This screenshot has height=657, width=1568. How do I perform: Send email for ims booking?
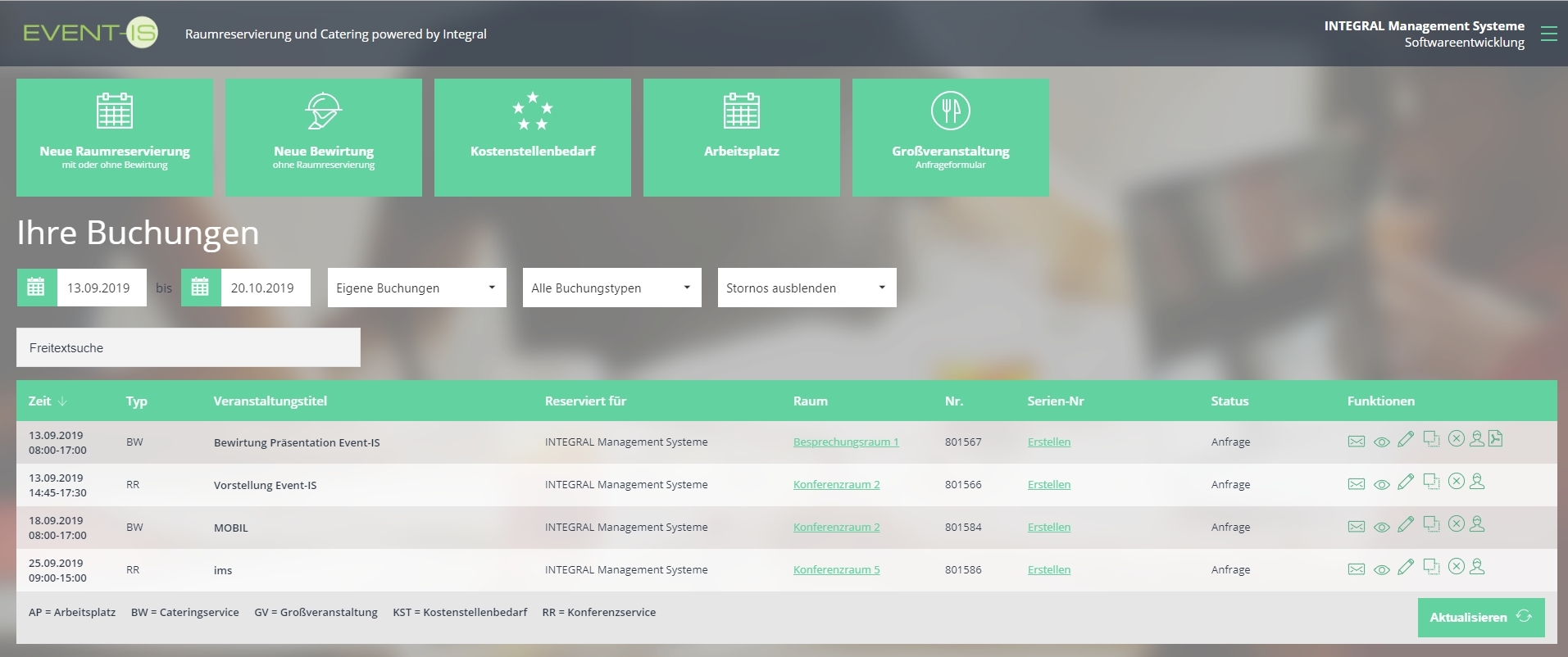1357,569
